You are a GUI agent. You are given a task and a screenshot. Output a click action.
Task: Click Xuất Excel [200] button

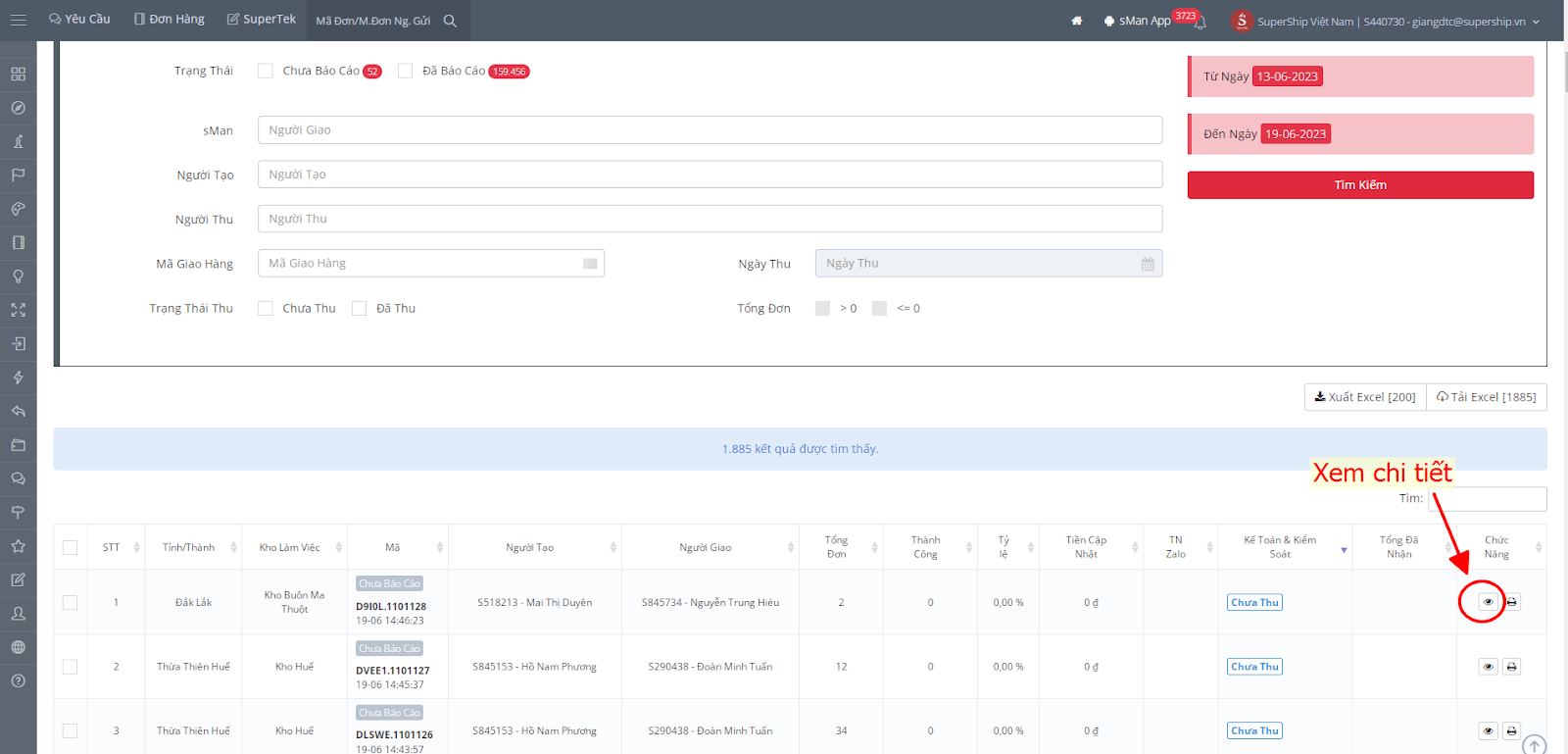(x=1365, y=397)
